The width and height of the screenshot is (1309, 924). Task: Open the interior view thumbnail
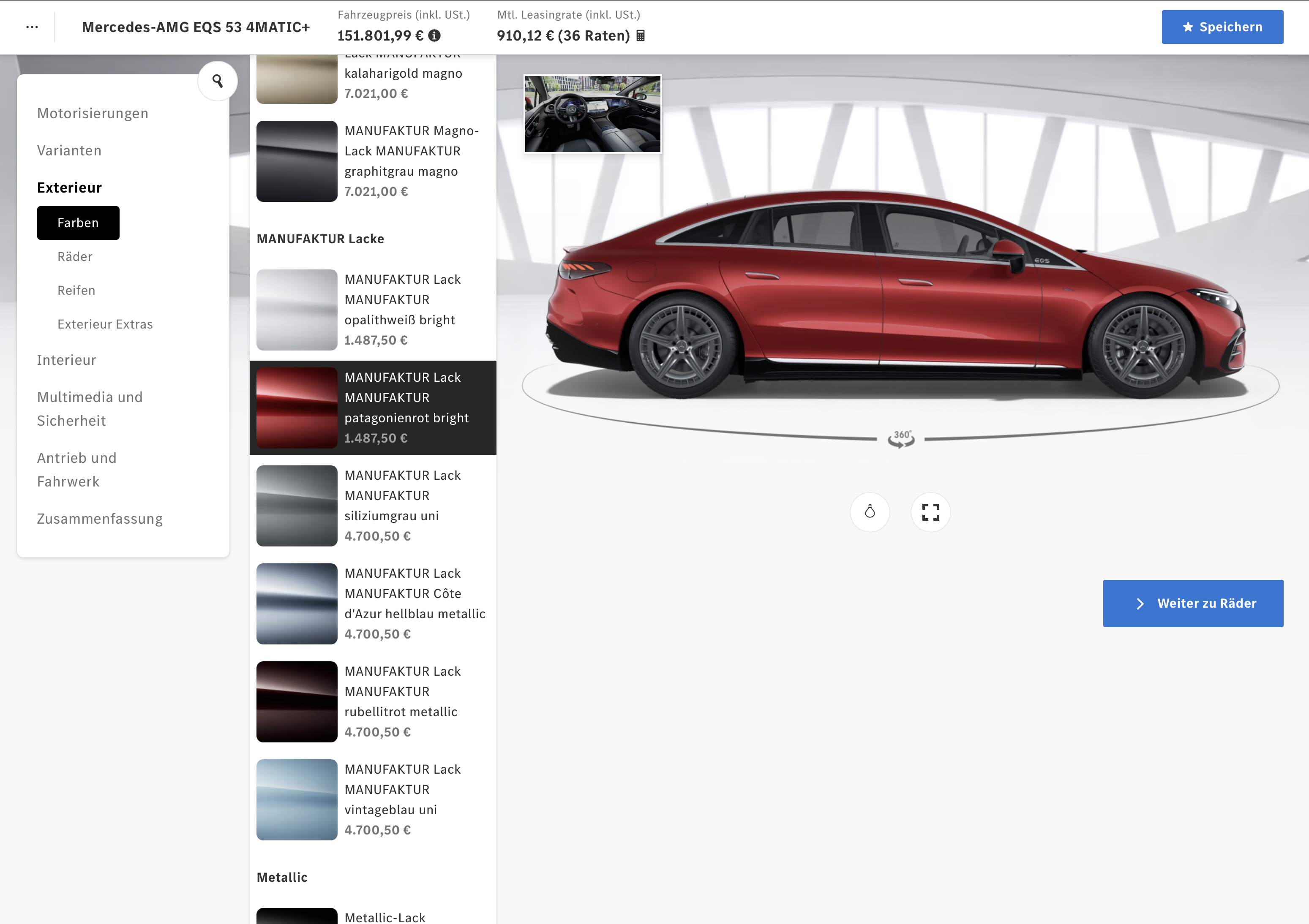[x=592, y=114]
